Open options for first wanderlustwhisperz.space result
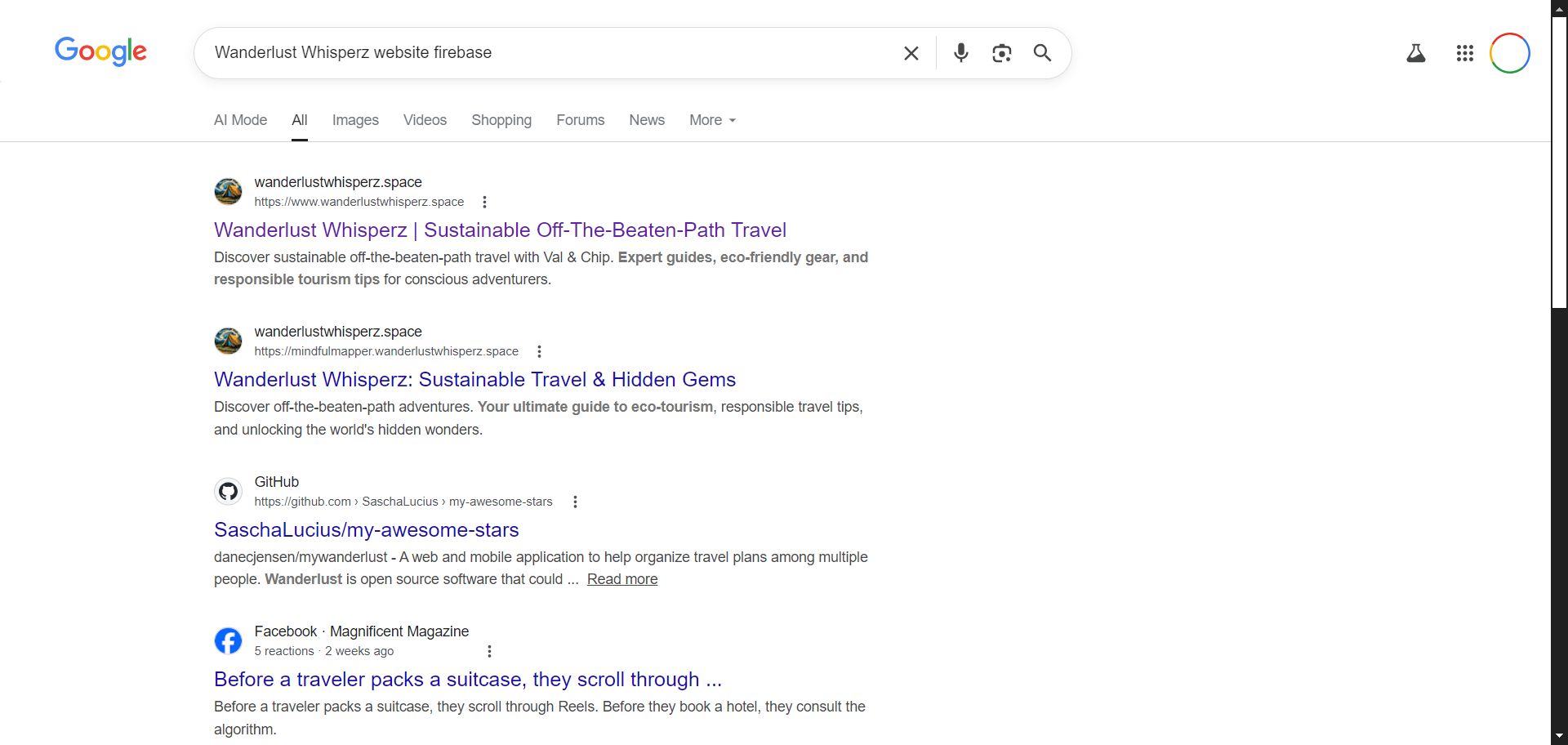This screenshot has width=1568, height=745. pyautogui.click(x=484, y=202)
